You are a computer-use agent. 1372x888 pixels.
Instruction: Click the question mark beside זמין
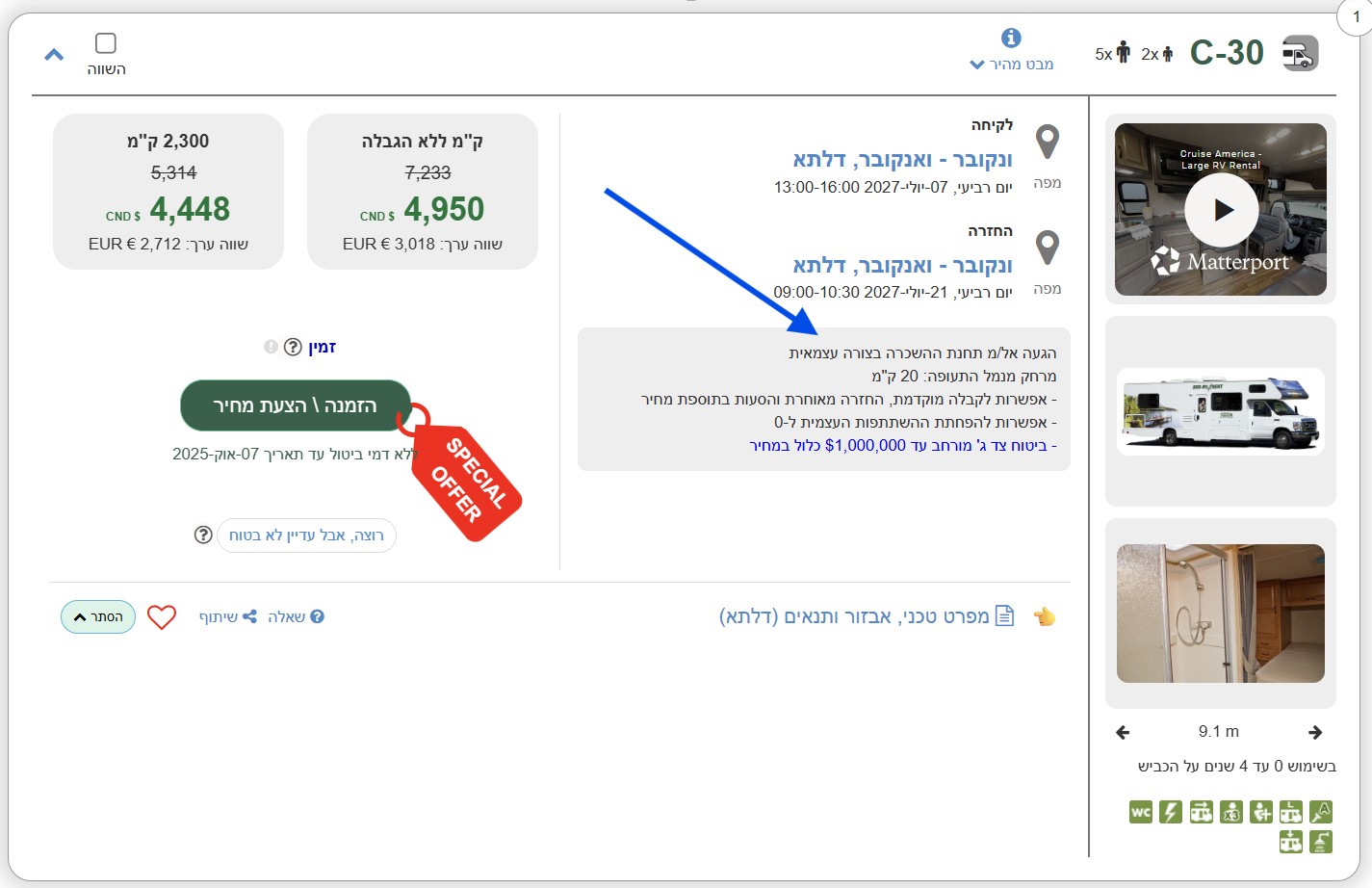pos(293,347)
